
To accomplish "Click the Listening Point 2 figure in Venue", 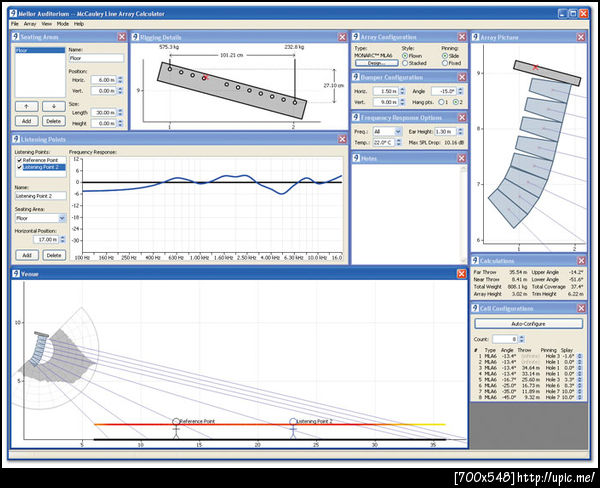I will click(293, 429).
